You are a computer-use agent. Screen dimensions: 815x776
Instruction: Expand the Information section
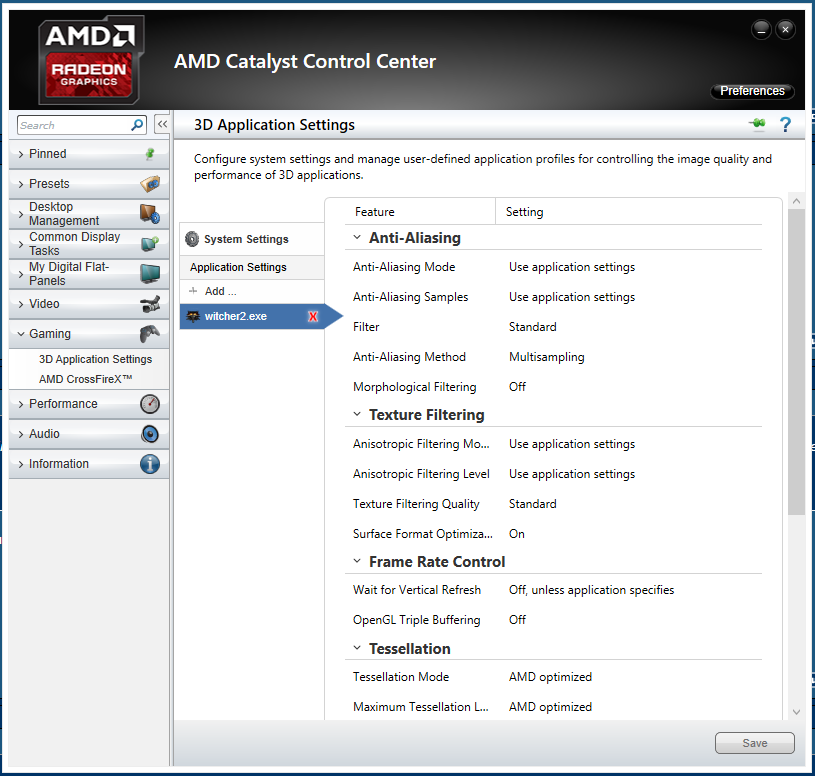[21, 464]
